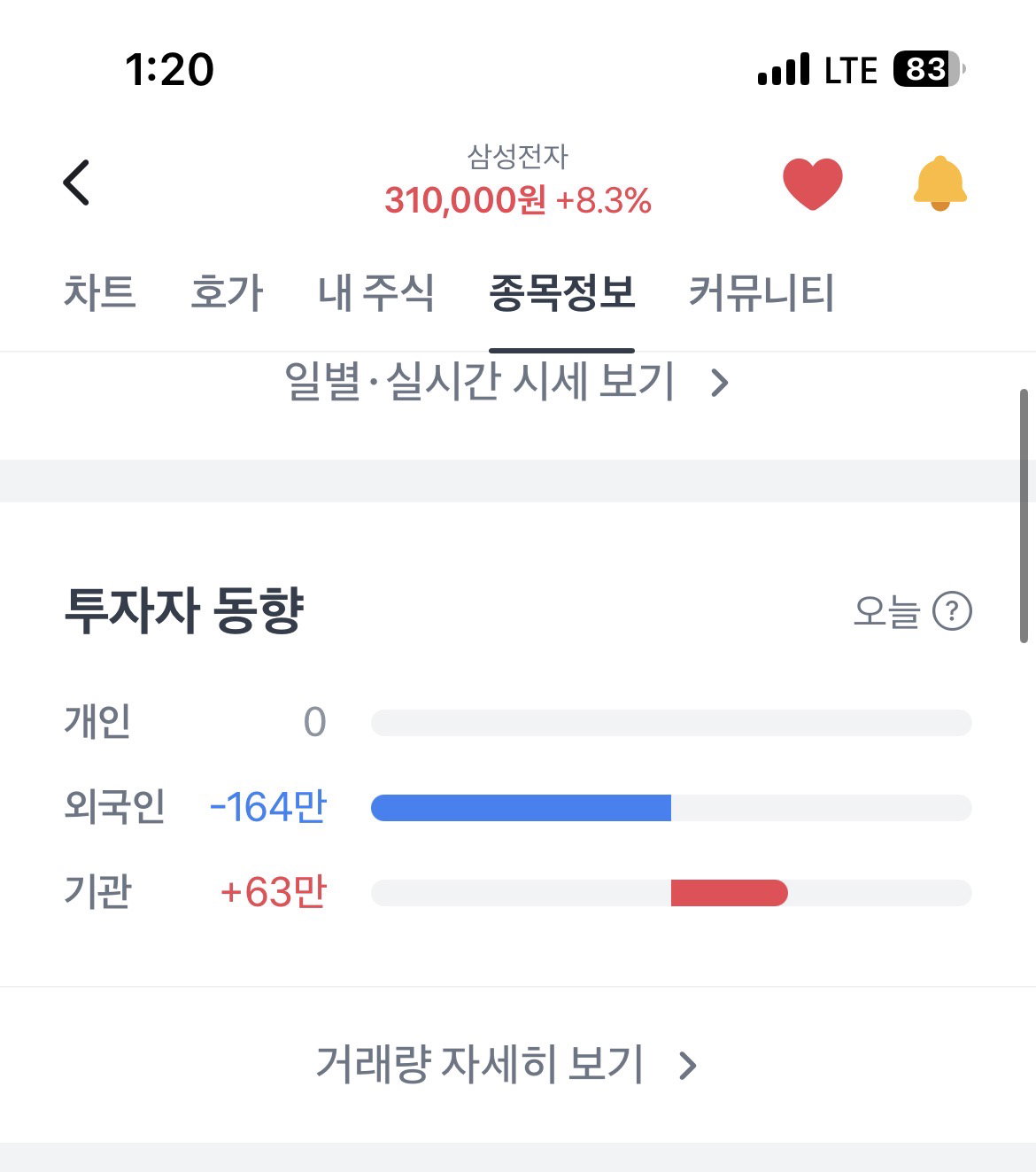Click chevron next to 일별·실시간 시세 보기
The height and width of the screenshot is (1172, 1036).
pyautogui.click(x=720, y=383)
